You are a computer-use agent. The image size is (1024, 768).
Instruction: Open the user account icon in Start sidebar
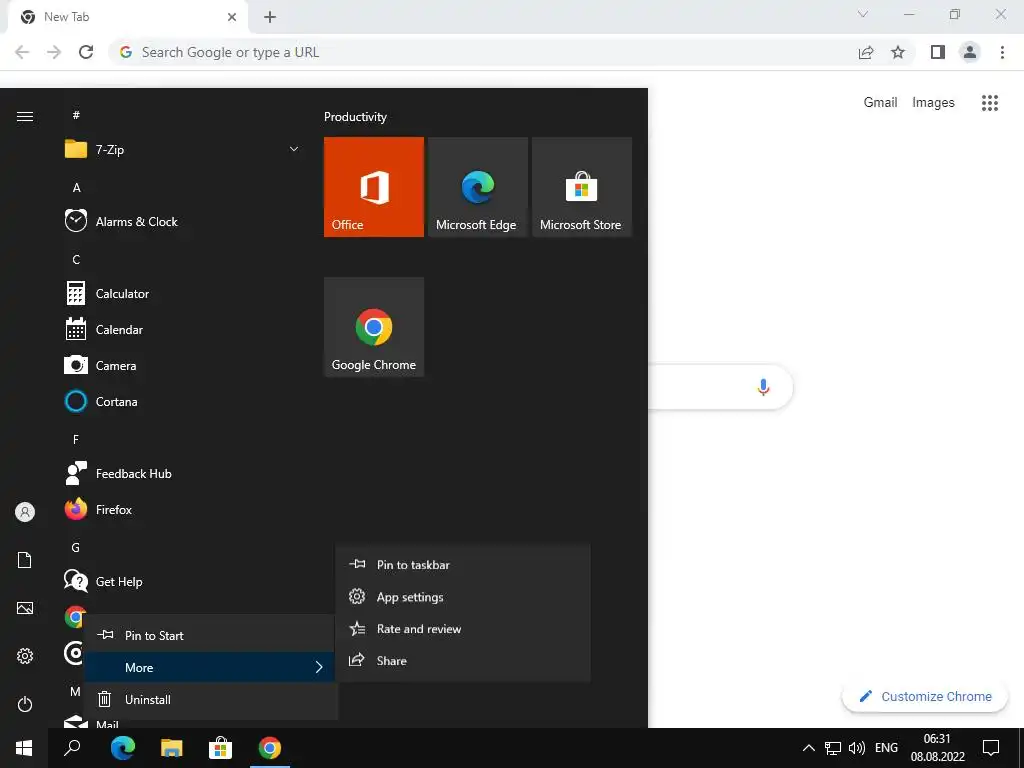click(25, 512)
